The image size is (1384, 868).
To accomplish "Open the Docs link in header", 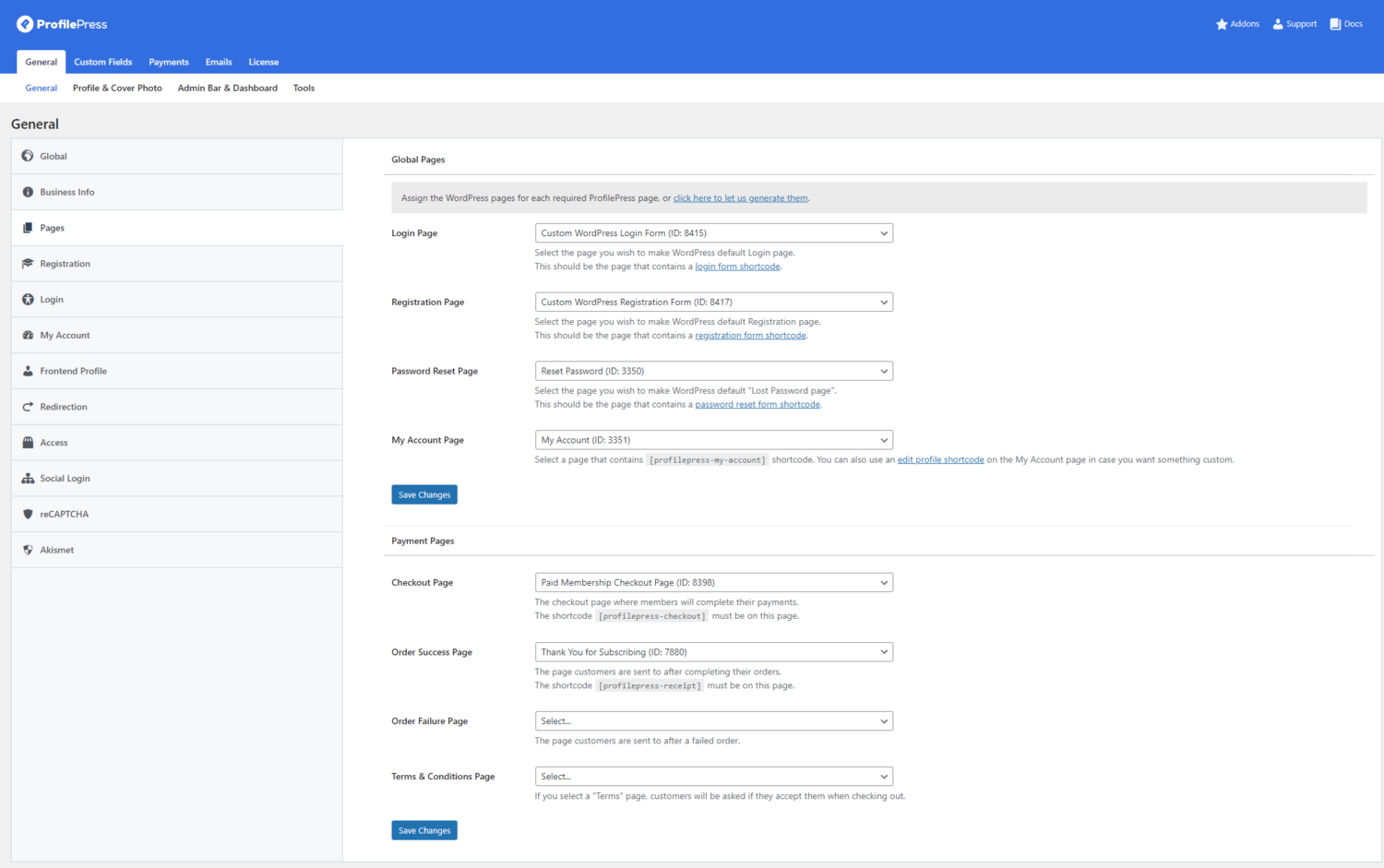I will point(1346,24).
